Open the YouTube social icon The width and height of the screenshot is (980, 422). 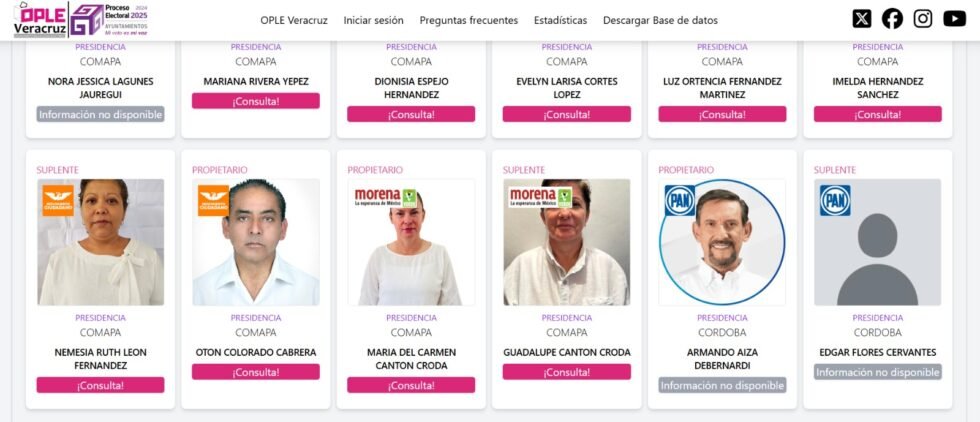pyautogui.click(x=954, y=19)
